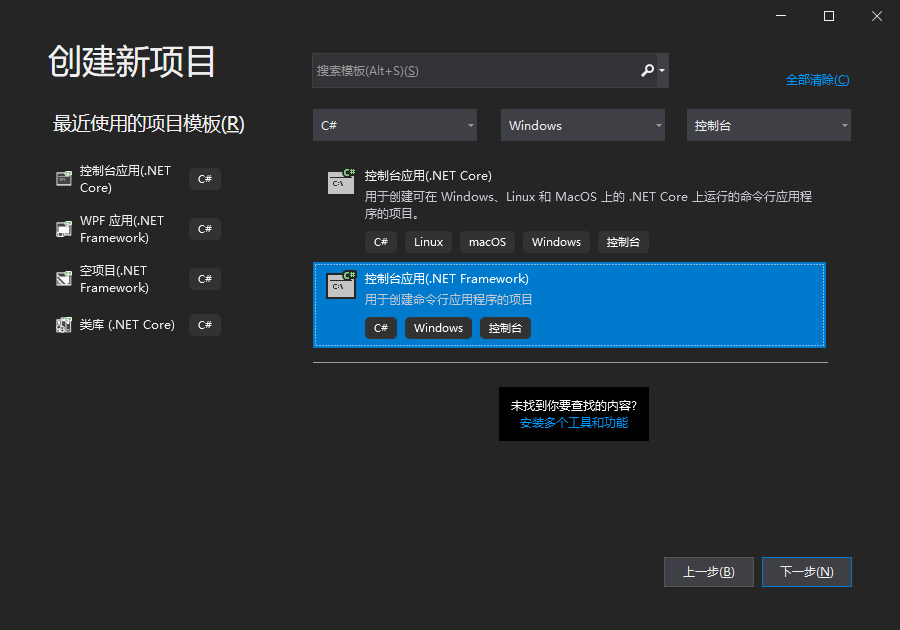Open the C# language dropdown
The width and height of the screenshot is (900, 630).
[394, 125]
